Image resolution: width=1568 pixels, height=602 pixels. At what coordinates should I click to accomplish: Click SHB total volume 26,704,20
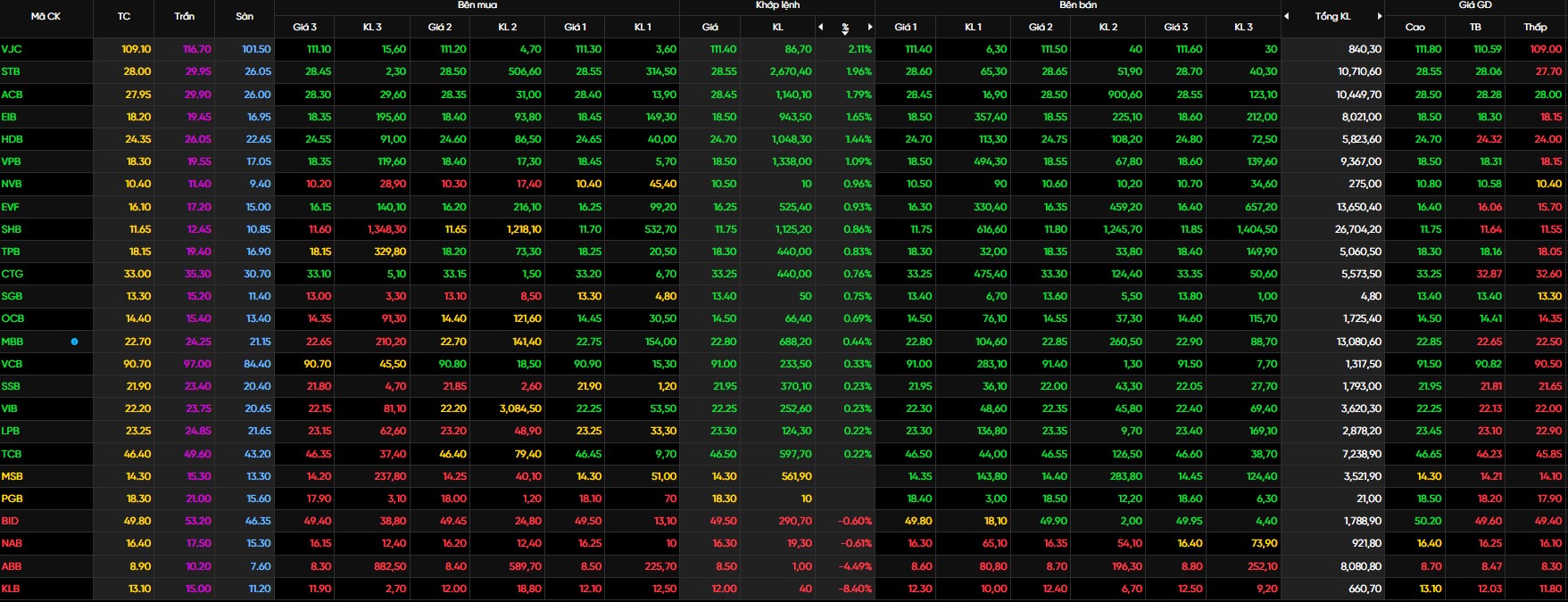(1358, 229)
